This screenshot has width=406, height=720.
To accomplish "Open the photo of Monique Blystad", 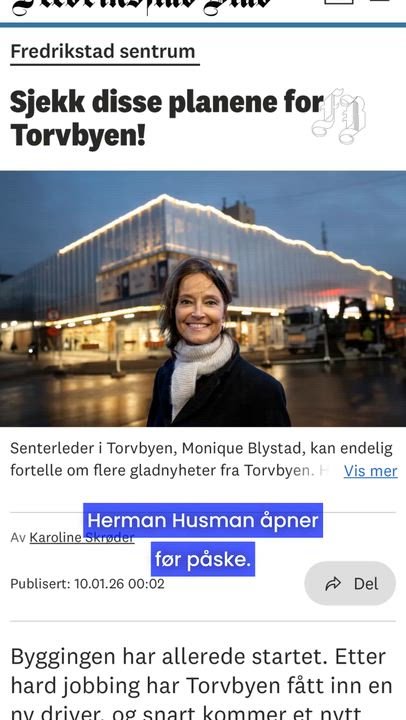I will click(x=203, y=299).
